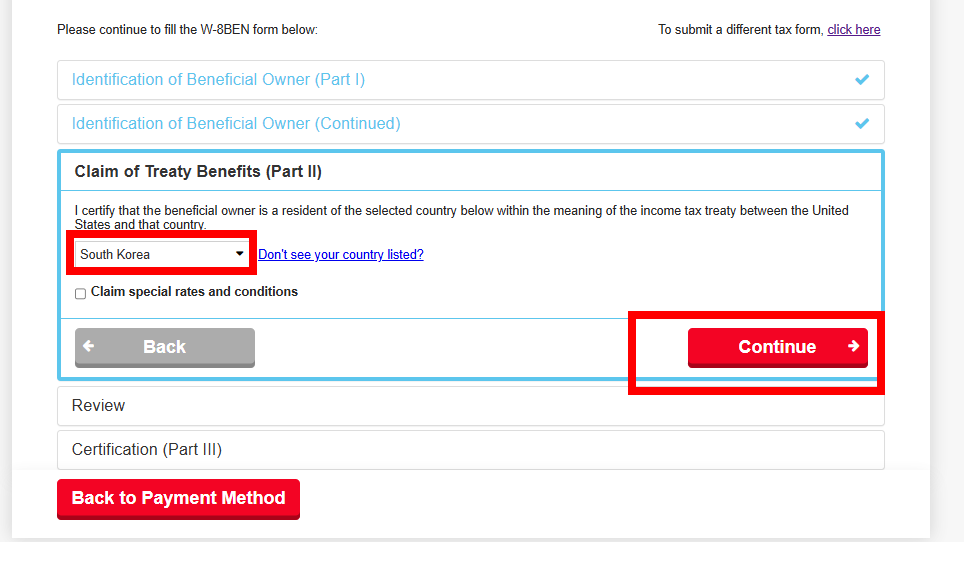Expand Identification of Beneficial Owner (Part I) section
Screen dimensions: 964x578
(471, 80)
